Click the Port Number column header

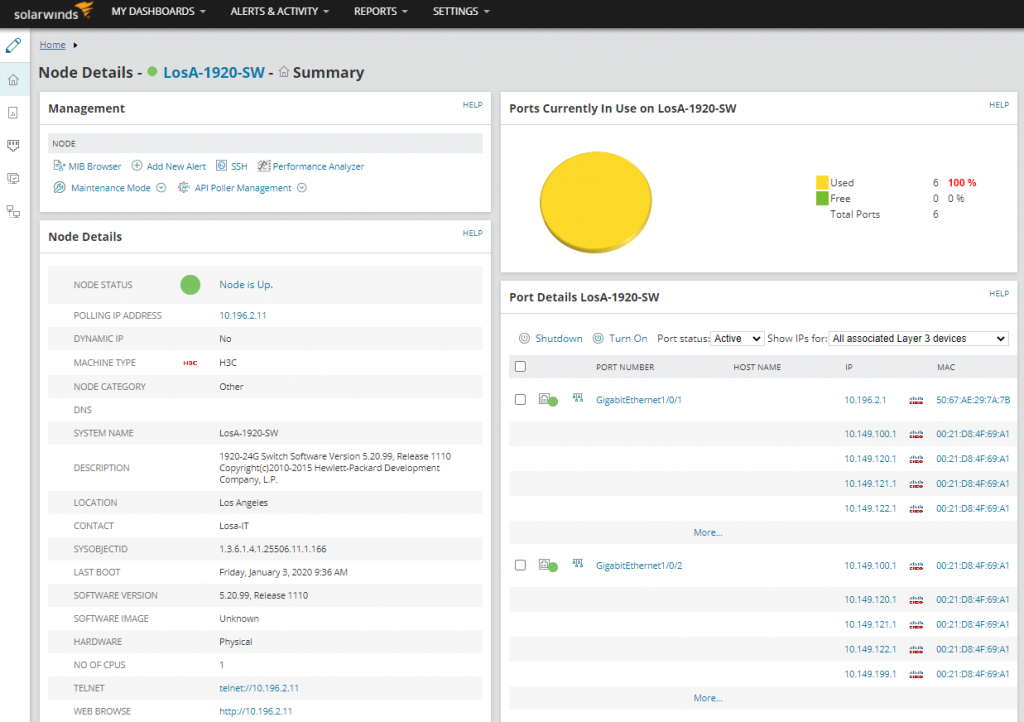point(625,368)
